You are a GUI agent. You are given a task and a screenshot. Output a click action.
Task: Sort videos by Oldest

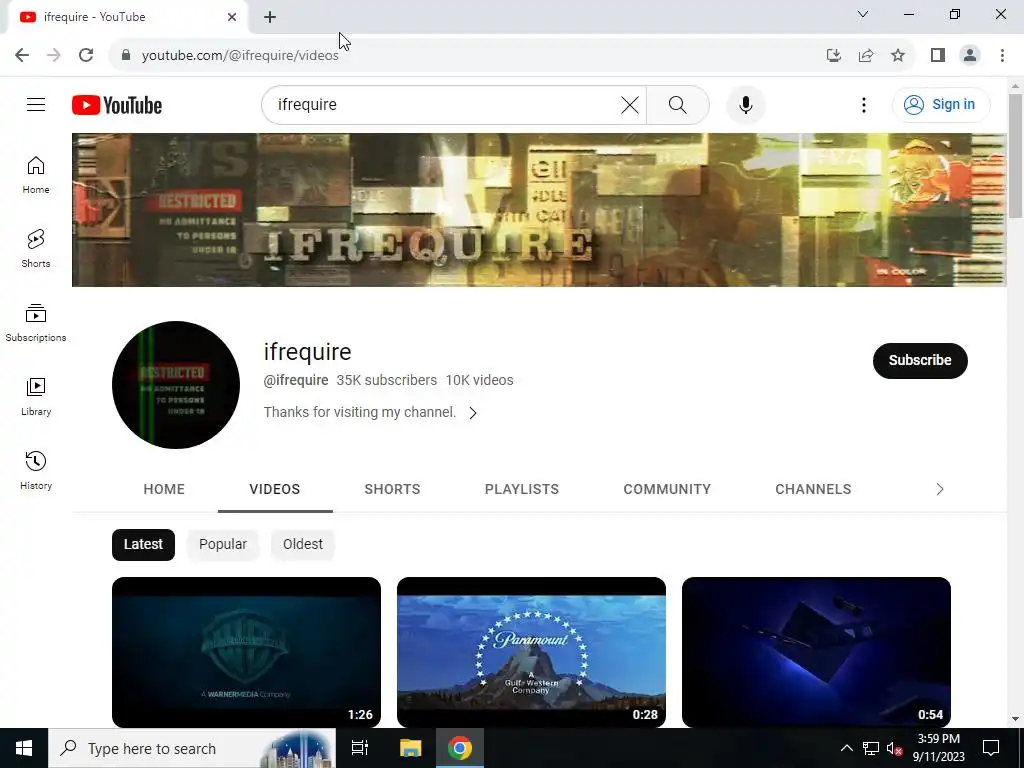302,545
